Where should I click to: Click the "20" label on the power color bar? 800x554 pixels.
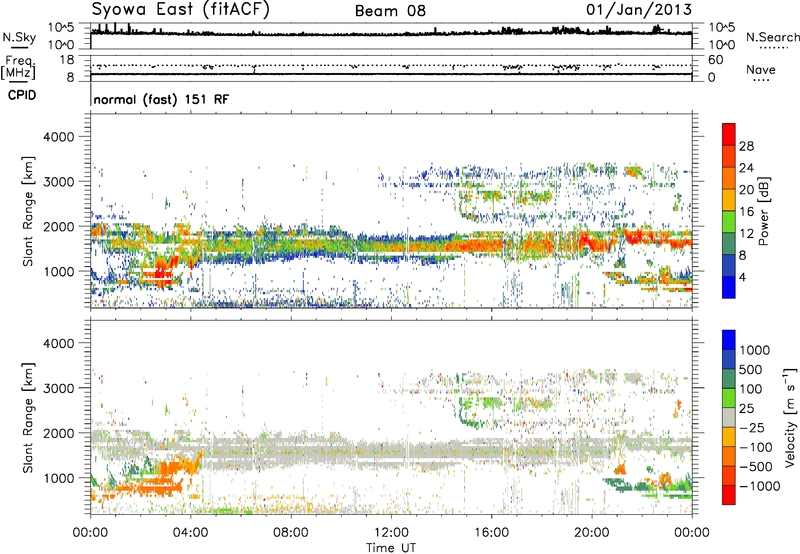pos(746,190)
